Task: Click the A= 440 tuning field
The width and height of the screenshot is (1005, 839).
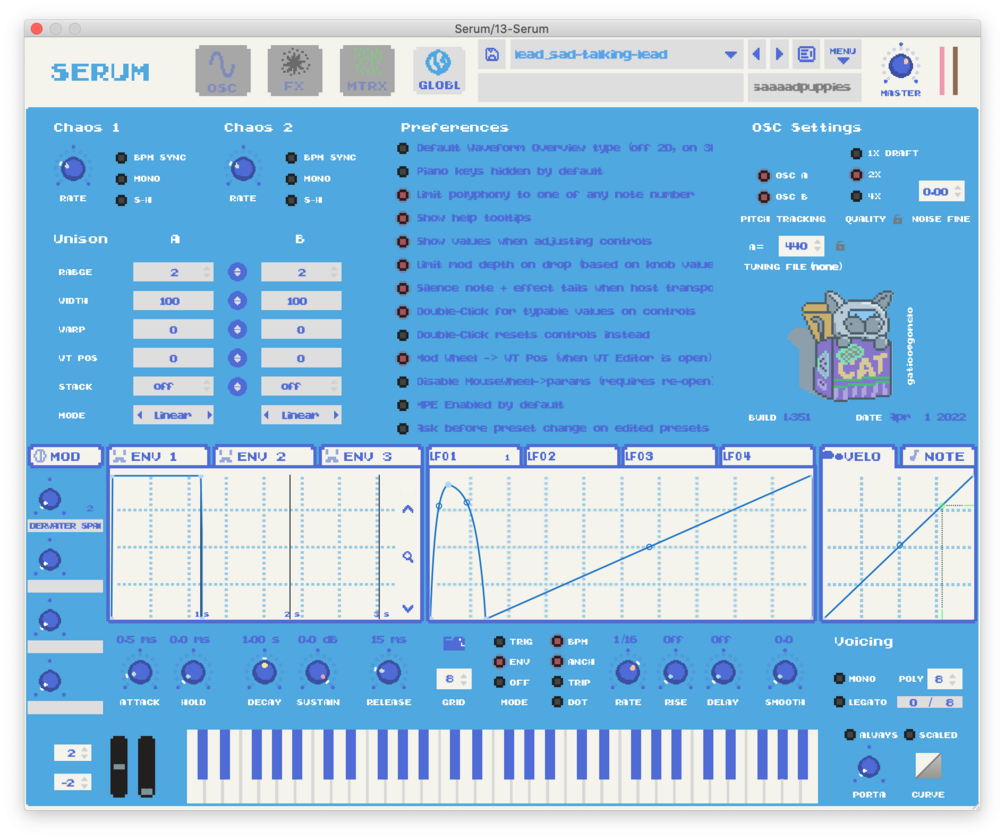Action: click(x=800, y=246)
